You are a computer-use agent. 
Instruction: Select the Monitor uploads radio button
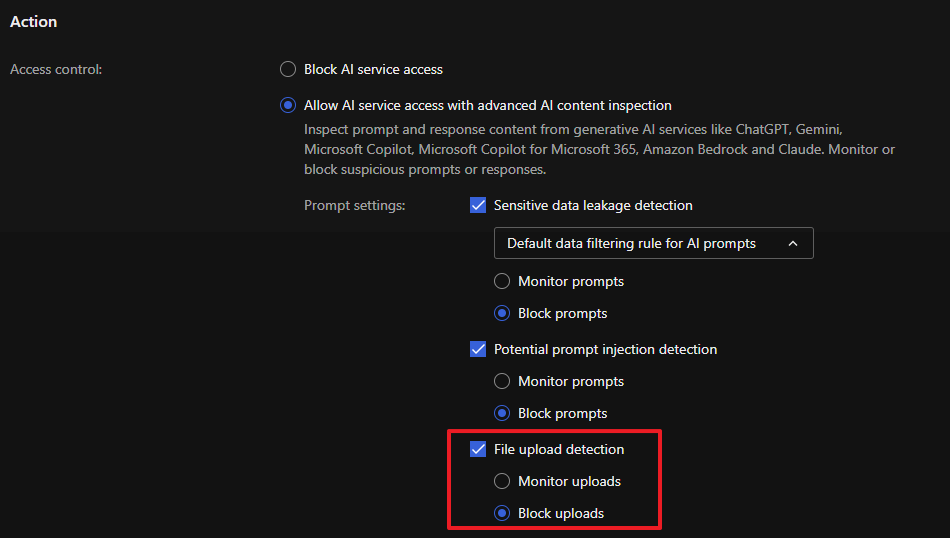[x=503, y=481]
